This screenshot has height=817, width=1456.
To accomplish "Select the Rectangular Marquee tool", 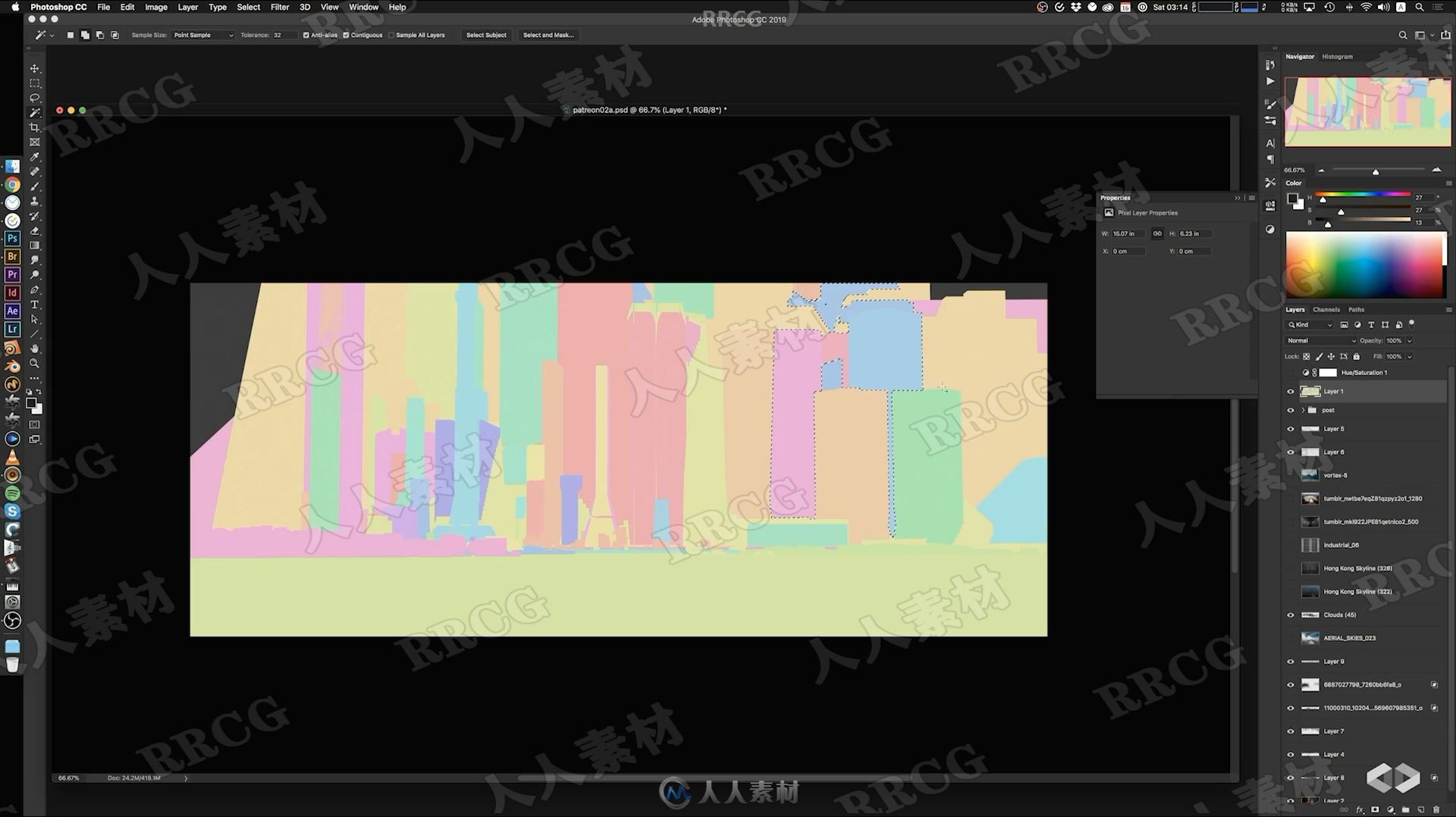I will 35,83.
